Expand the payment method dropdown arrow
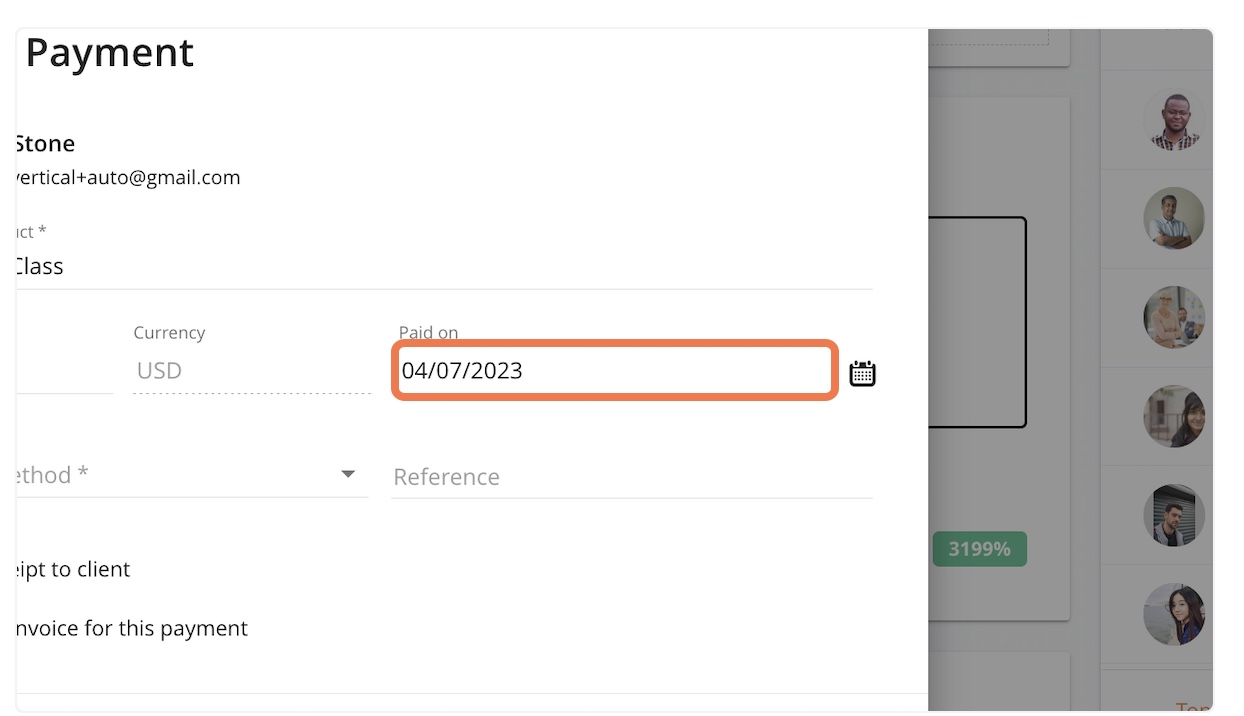 click(x=348, y=474)
